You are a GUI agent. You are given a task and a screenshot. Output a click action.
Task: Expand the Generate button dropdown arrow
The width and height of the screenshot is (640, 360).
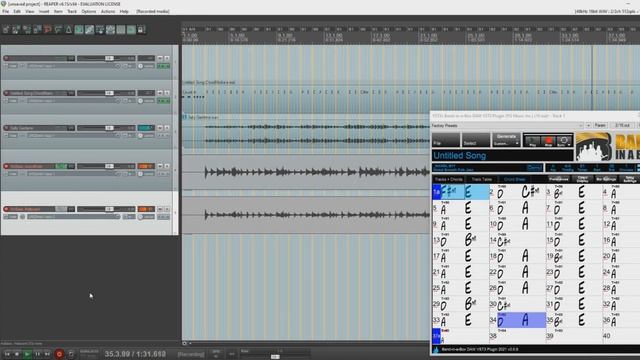pyautogui.click(x=517, y=144)
